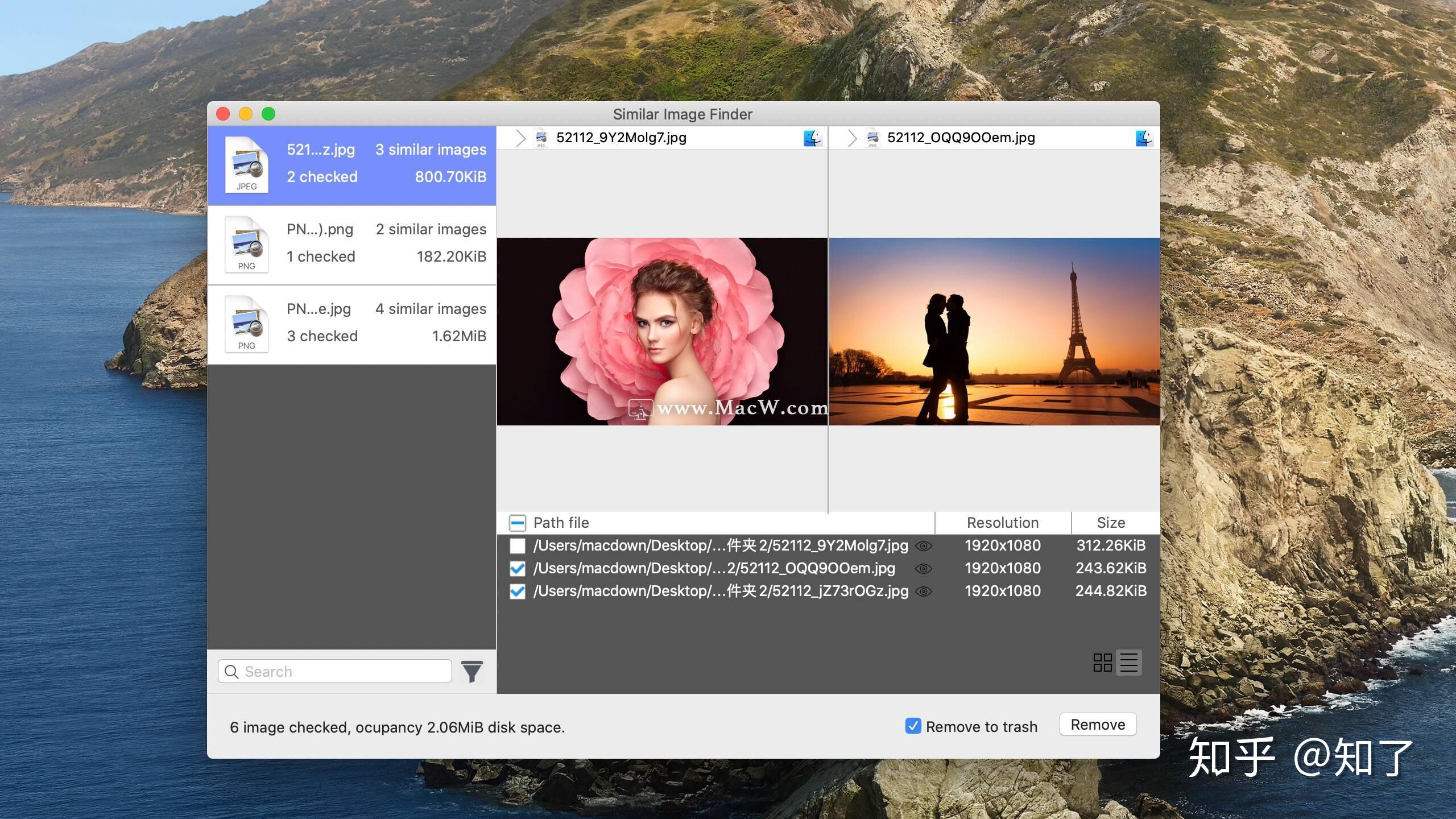Uncheck the 52112_OQQ9OOem.jpg checkbox
Viewport: 1456px width, 819px height.
(x=517, y=569)
